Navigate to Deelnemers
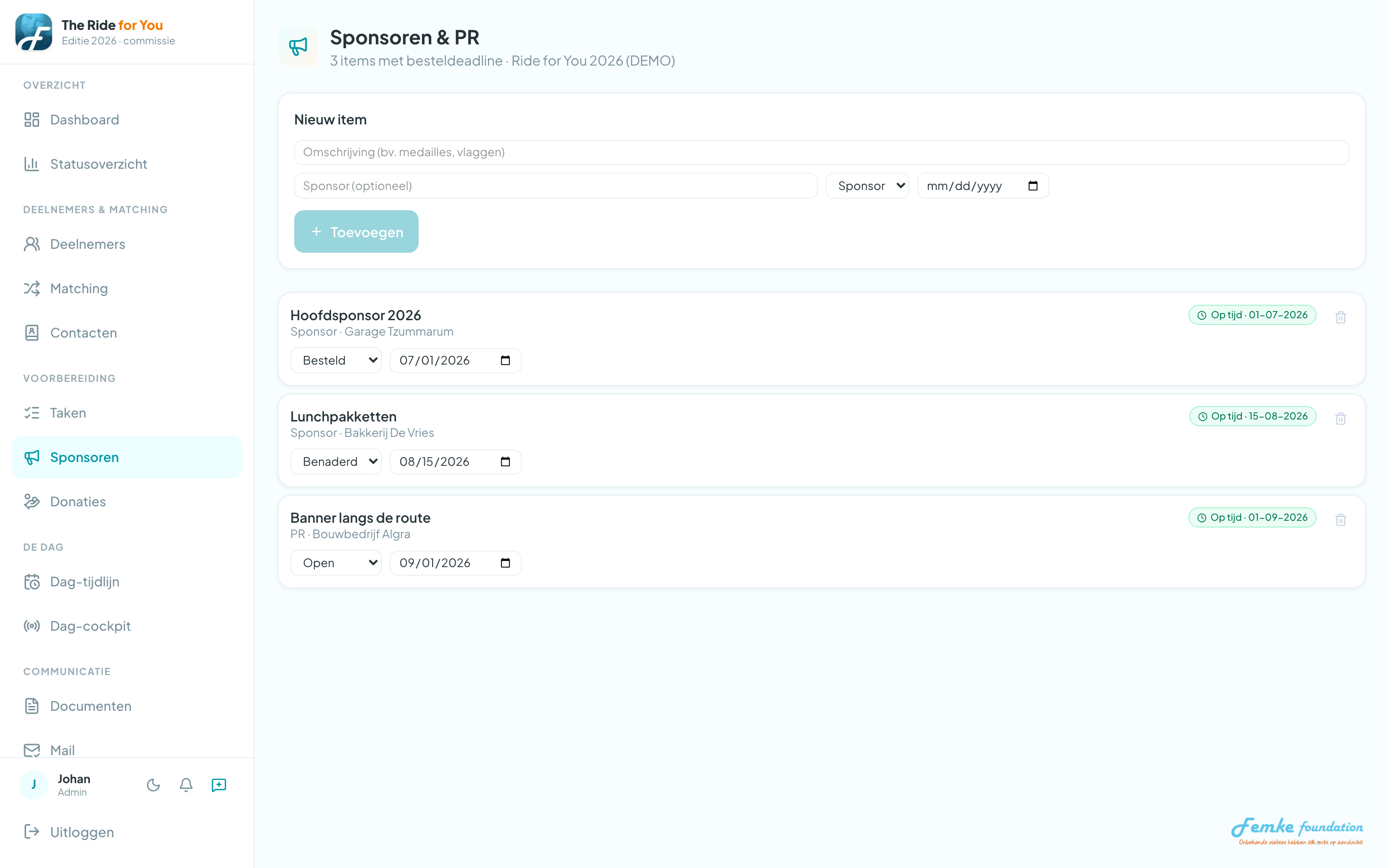 pos(126,244)
